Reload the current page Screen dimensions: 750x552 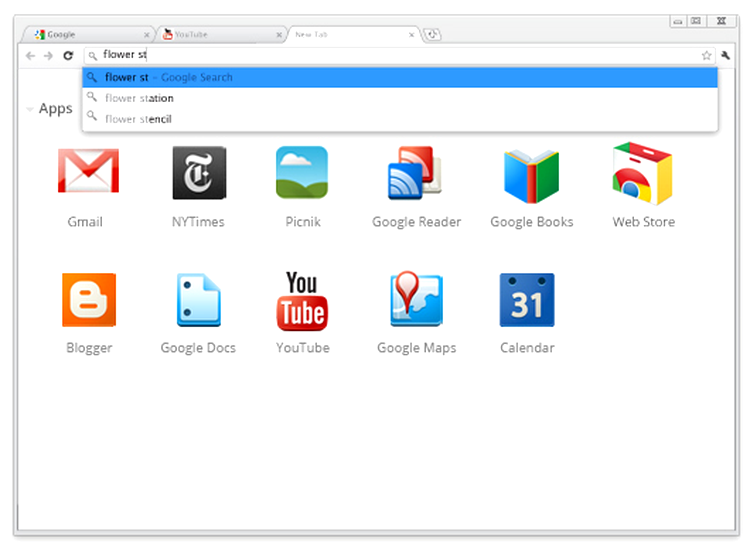(x=68, y=55)
